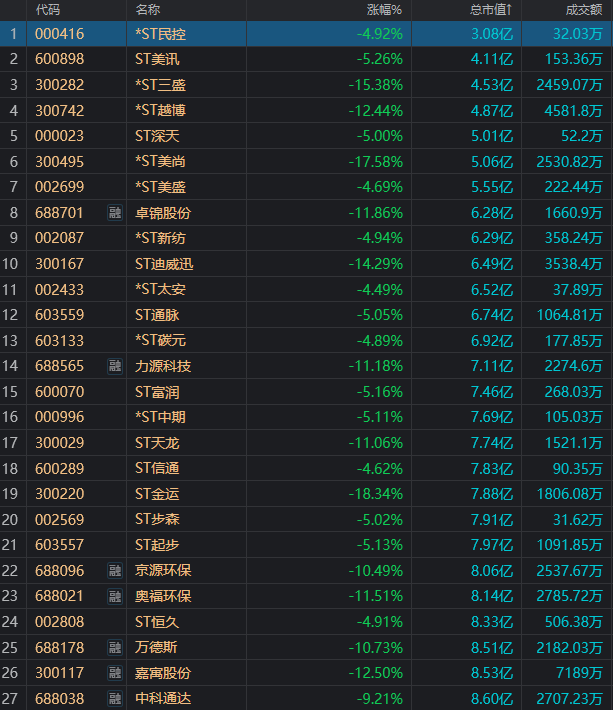The height and width of the screenshot is (710, 613).
Task: Click the 融 badge for 京源环保 row
Action: pyautogui.click(x=115, y=571)
